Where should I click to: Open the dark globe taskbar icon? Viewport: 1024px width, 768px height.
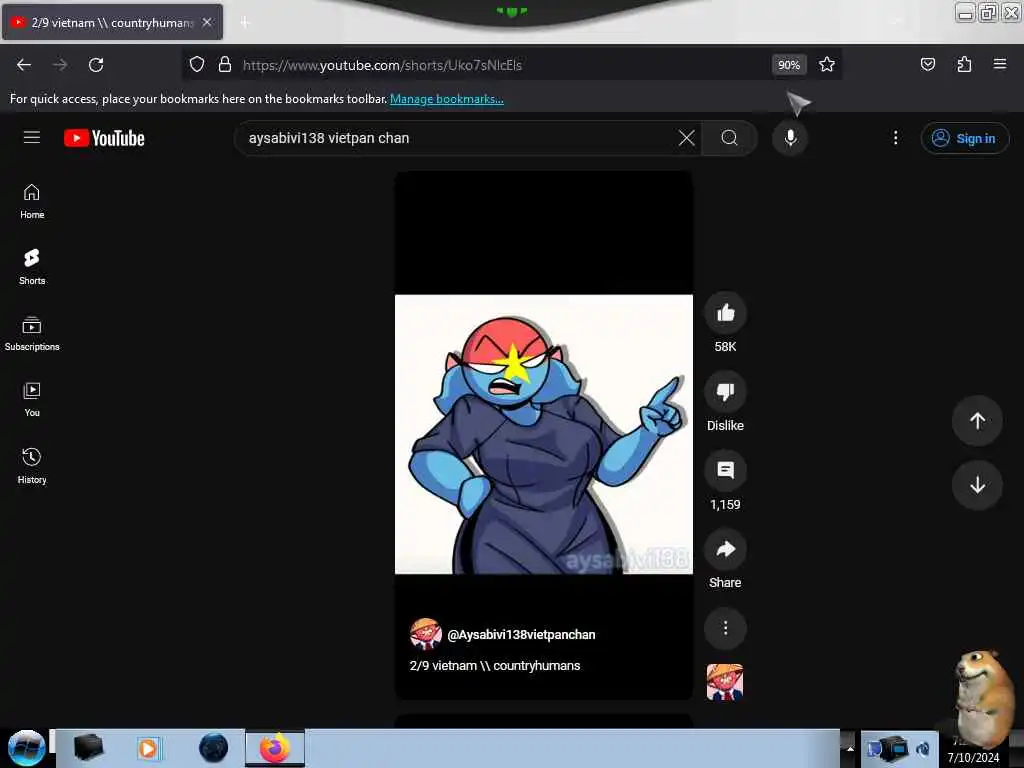[x=214, y=748]
